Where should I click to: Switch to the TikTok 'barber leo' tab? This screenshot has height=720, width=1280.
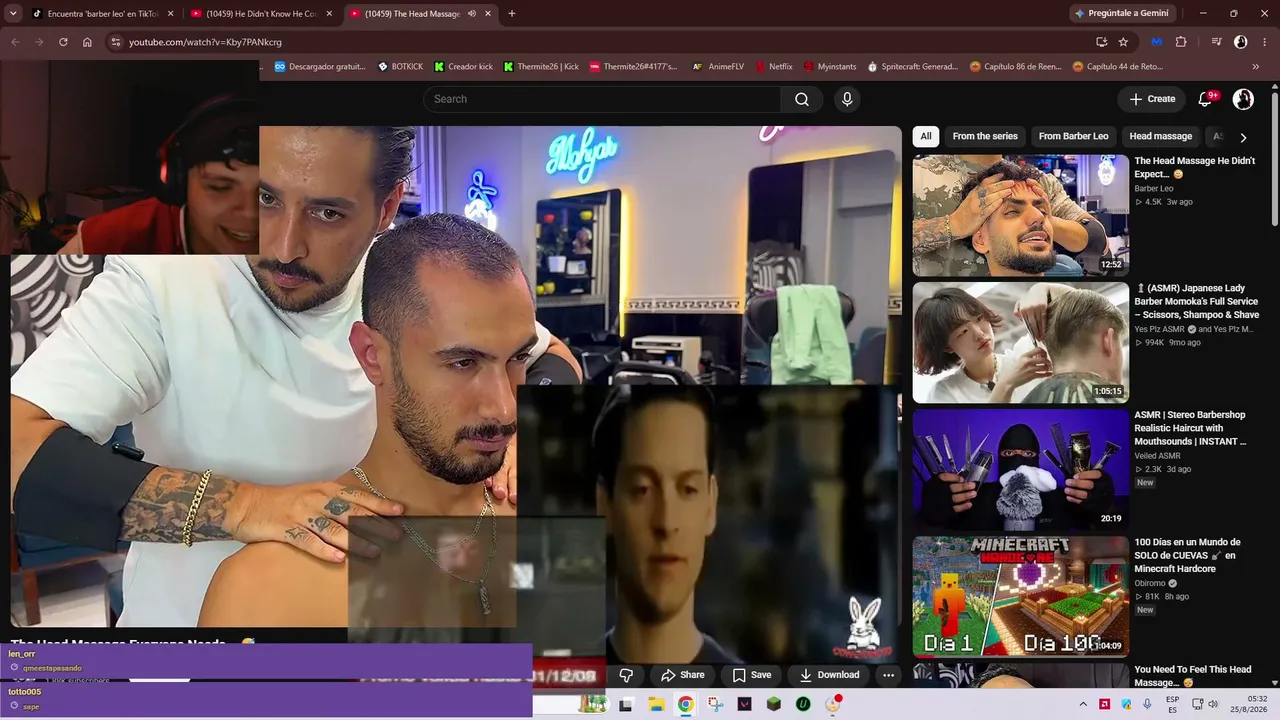coord(102,14)
